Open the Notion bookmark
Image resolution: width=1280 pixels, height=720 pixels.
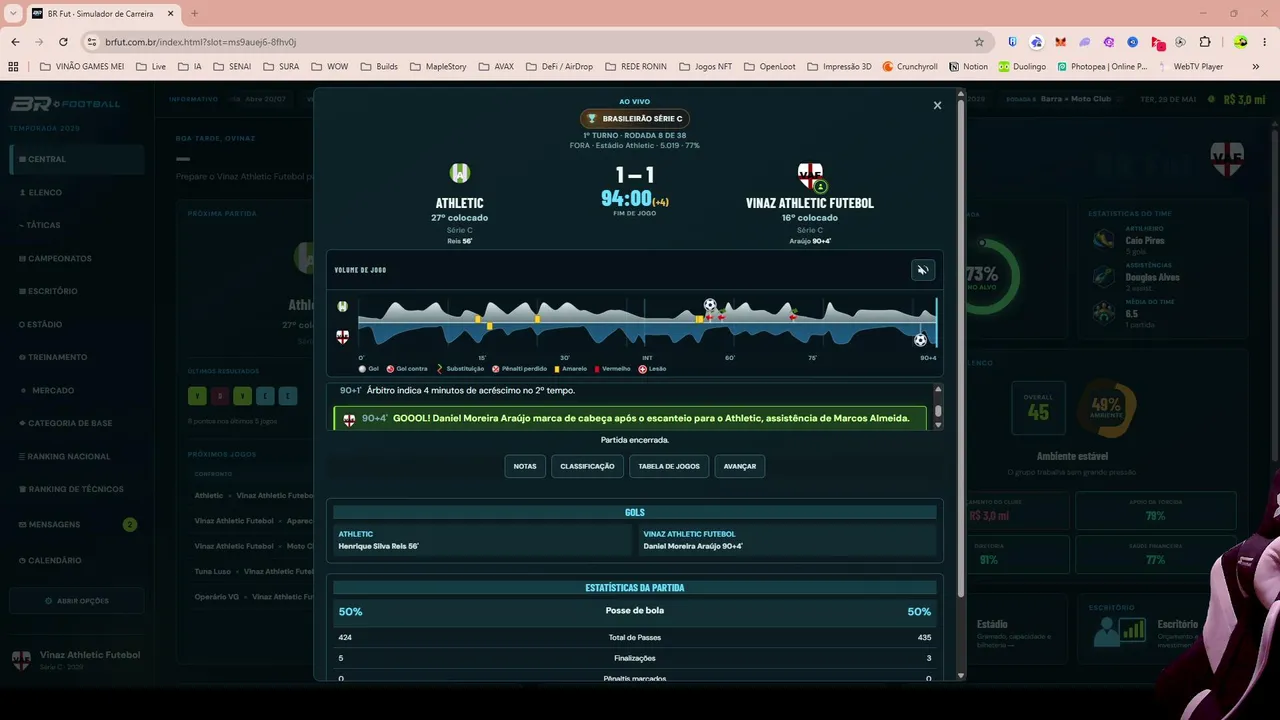click(x=967, y=67)
